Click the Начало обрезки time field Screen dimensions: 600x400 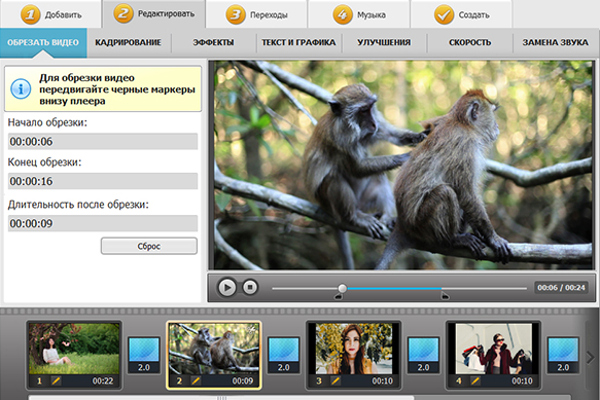tap(102, 141)
